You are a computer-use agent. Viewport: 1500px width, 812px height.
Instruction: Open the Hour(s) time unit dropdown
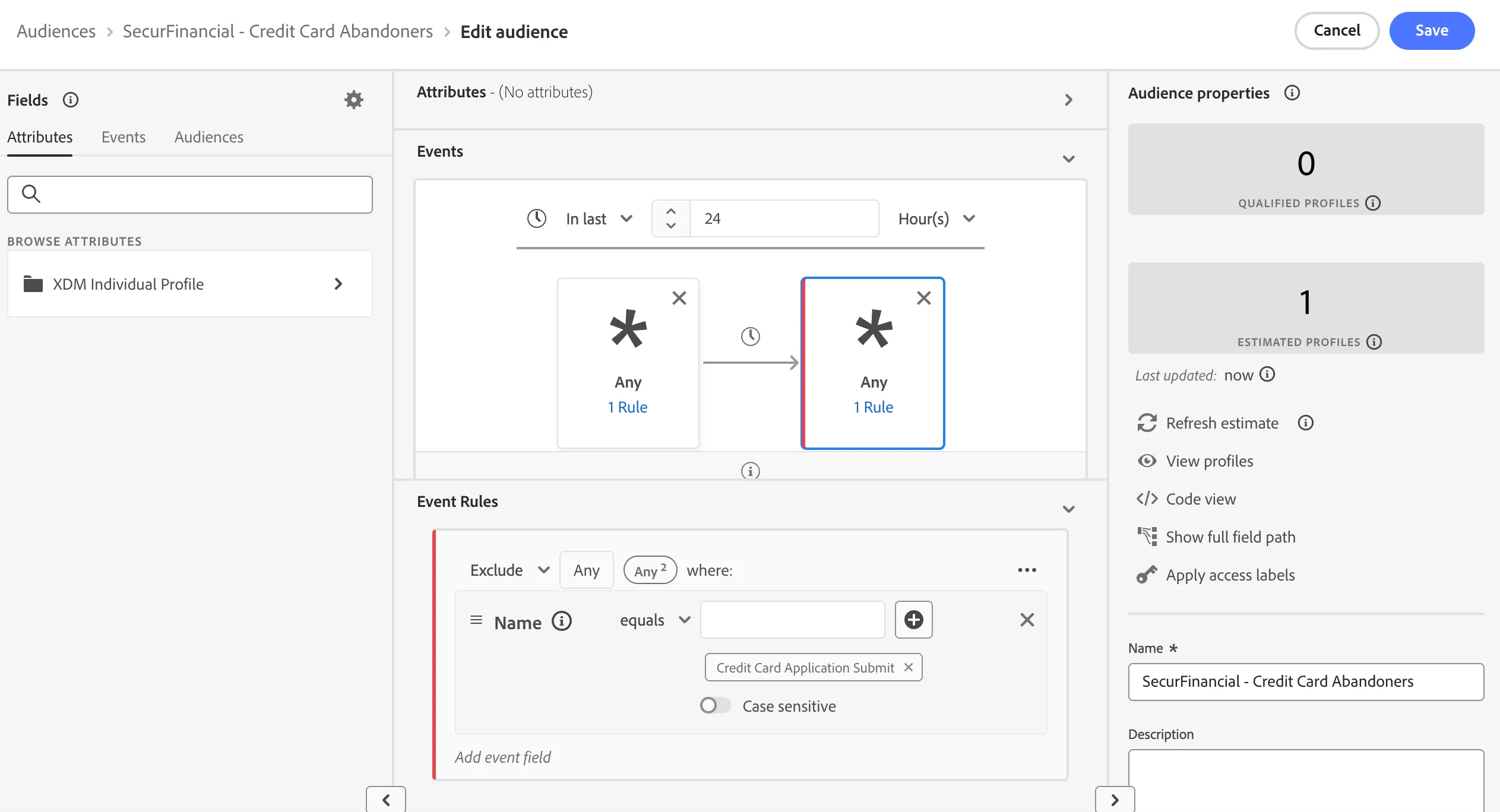tap(936, 218)
